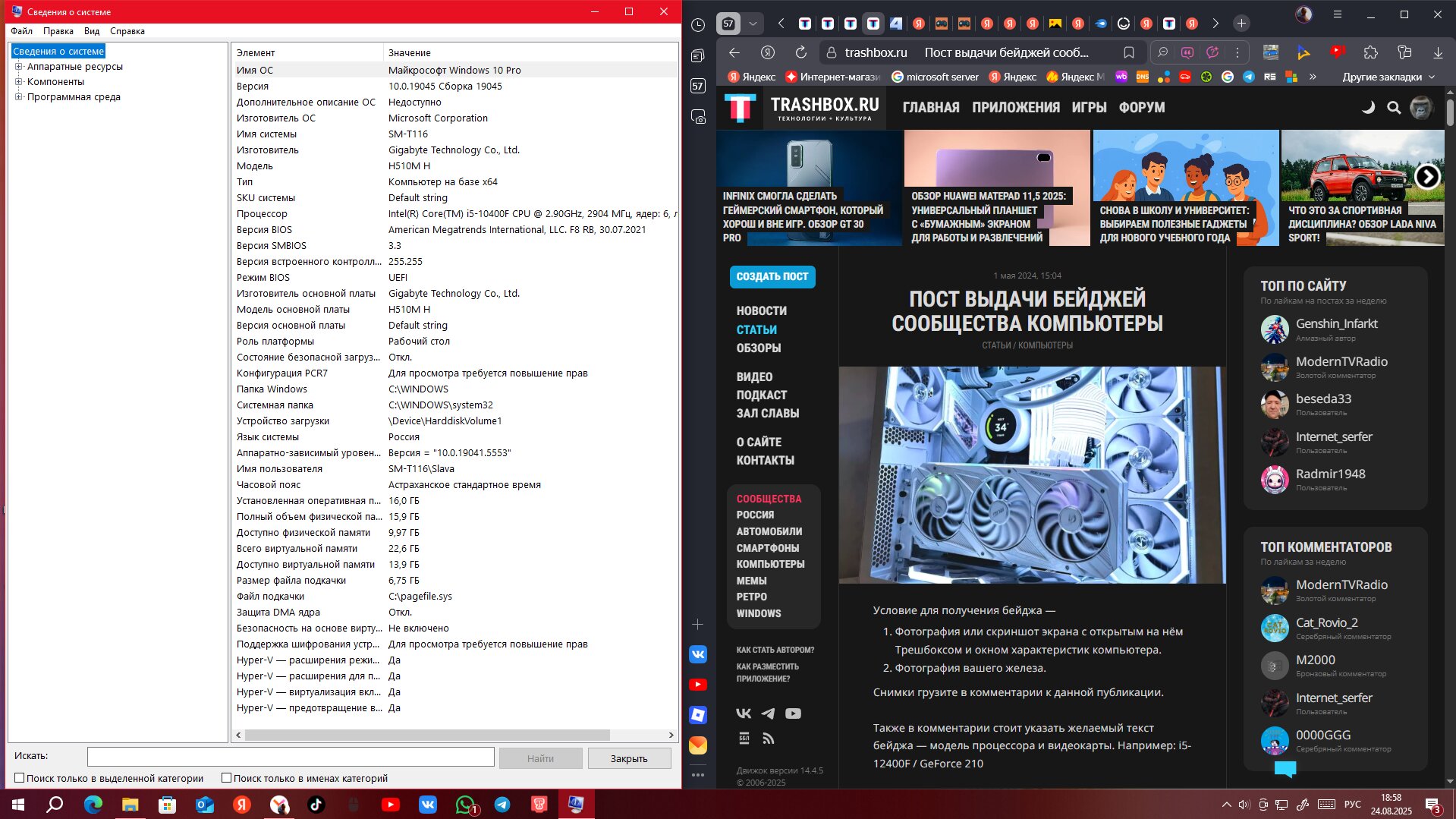The height and width of the screenshot is (819, 1456).
Task: Show hidden system tray icons chevron
Action: [x=1226, y=805]
